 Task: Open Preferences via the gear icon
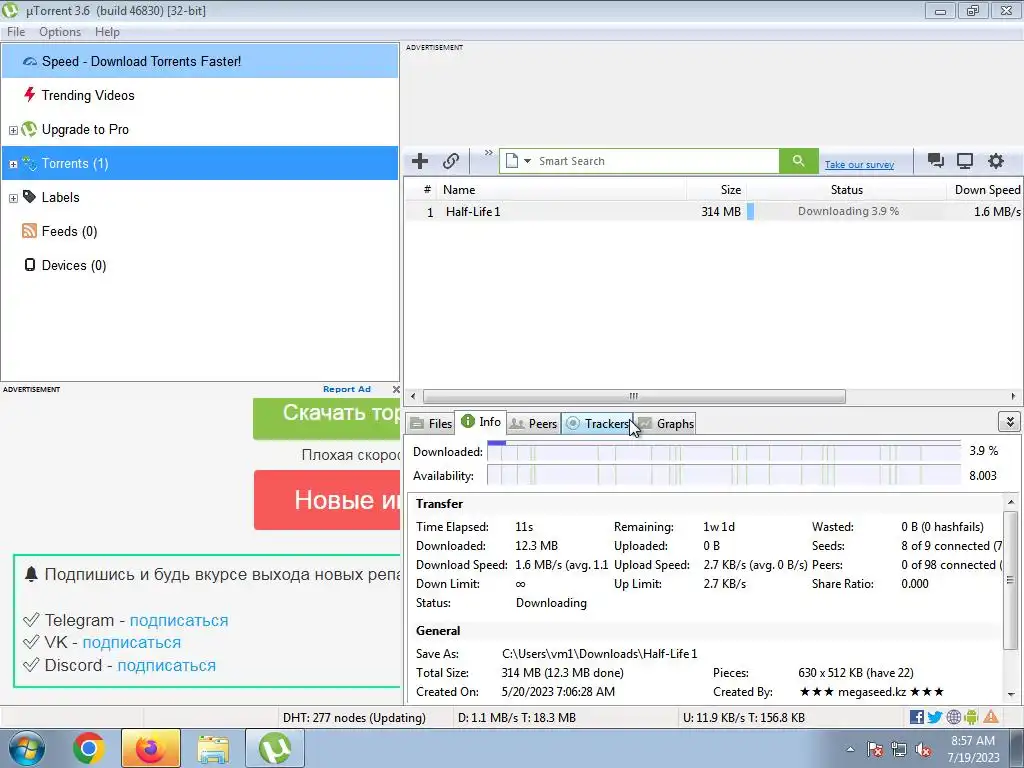tap(995, 161)
